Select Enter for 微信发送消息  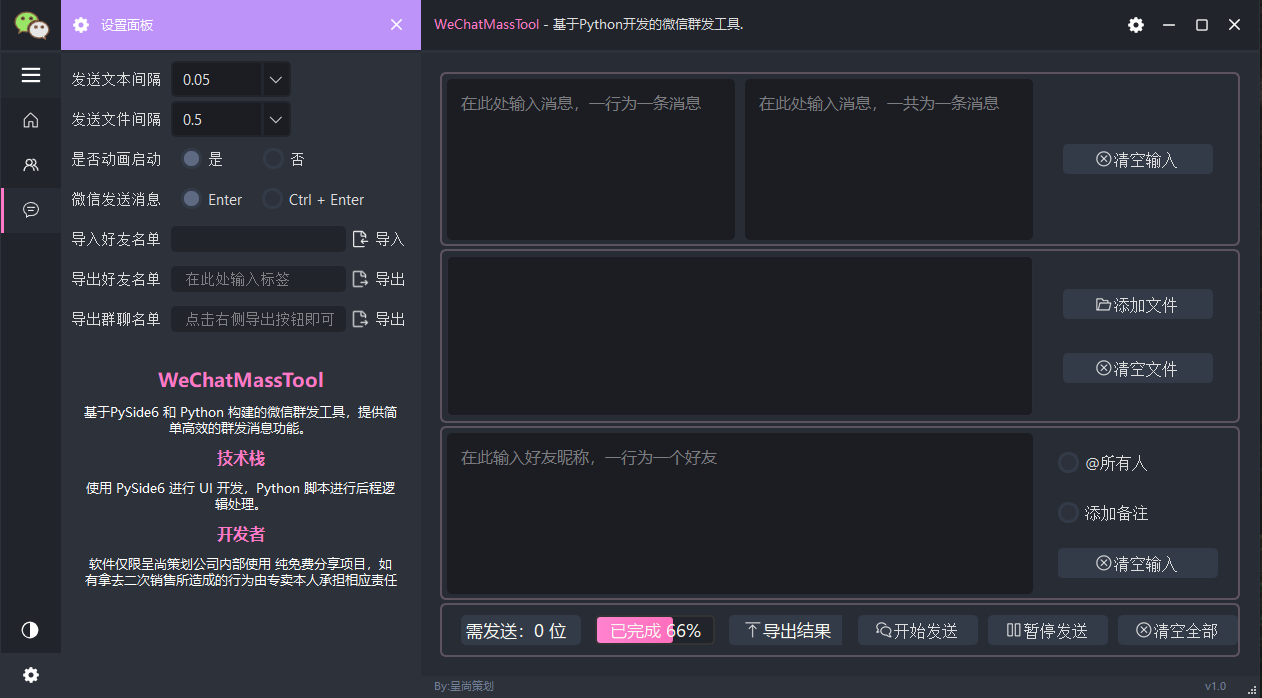click(192, 199)
